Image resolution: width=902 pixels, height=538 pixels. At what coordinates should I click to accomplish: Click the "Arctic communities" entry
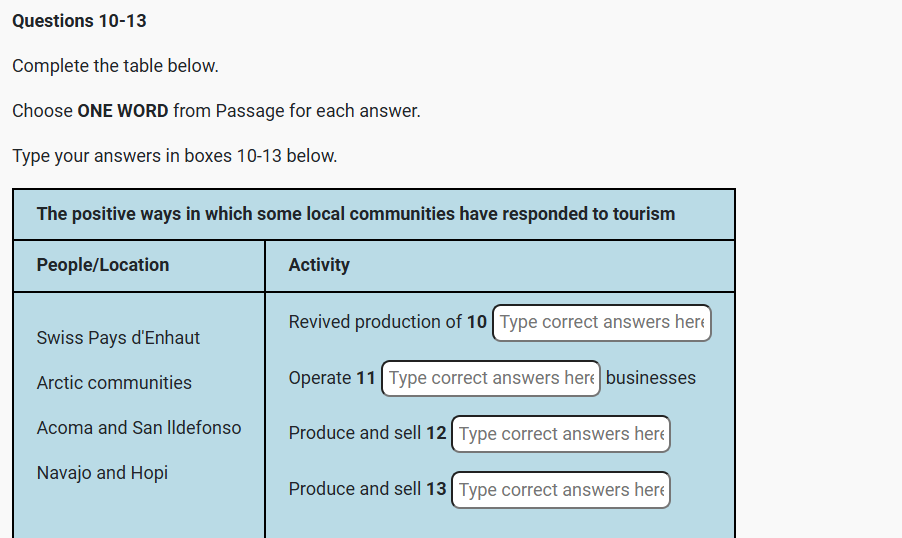tap(114, 383)
